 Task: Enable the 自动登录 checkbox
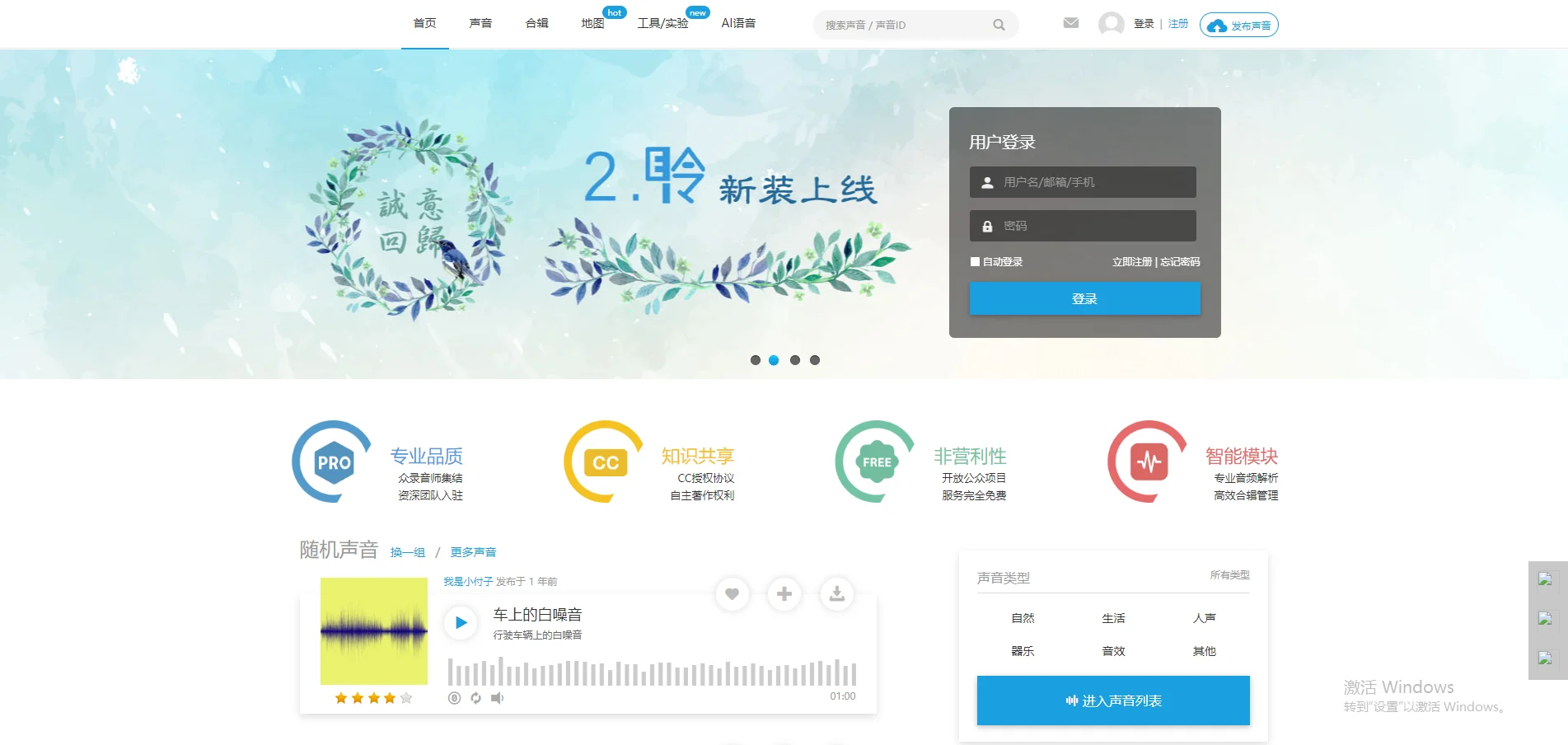pyautogui.click(x=975, y=261)
